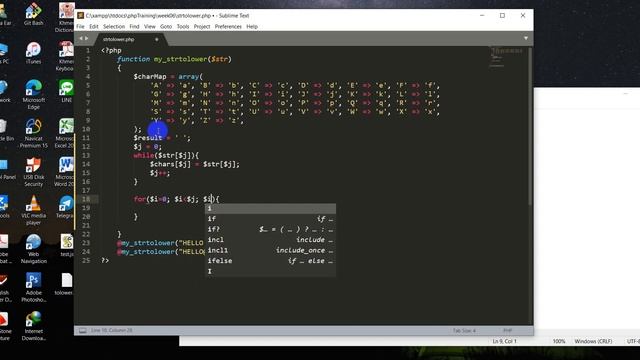Open Khmer Dictionary desktop icon
Screen dimensions: 640x360
65,18
